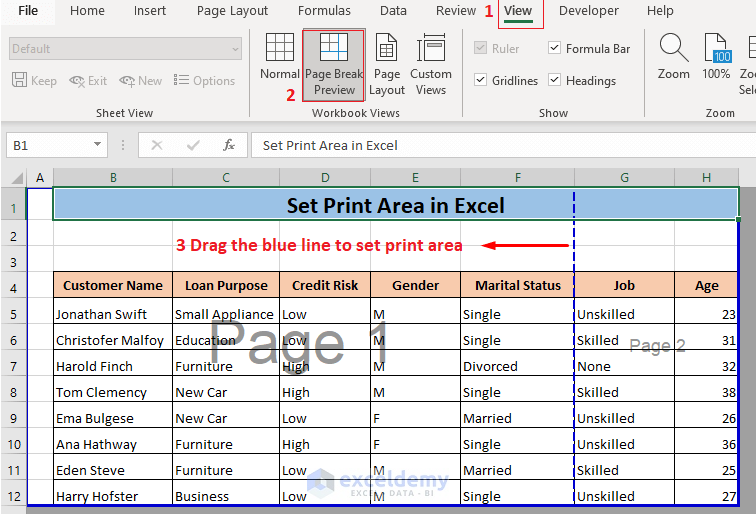Select column B header
756x515 pixels.
pos(113,177)
